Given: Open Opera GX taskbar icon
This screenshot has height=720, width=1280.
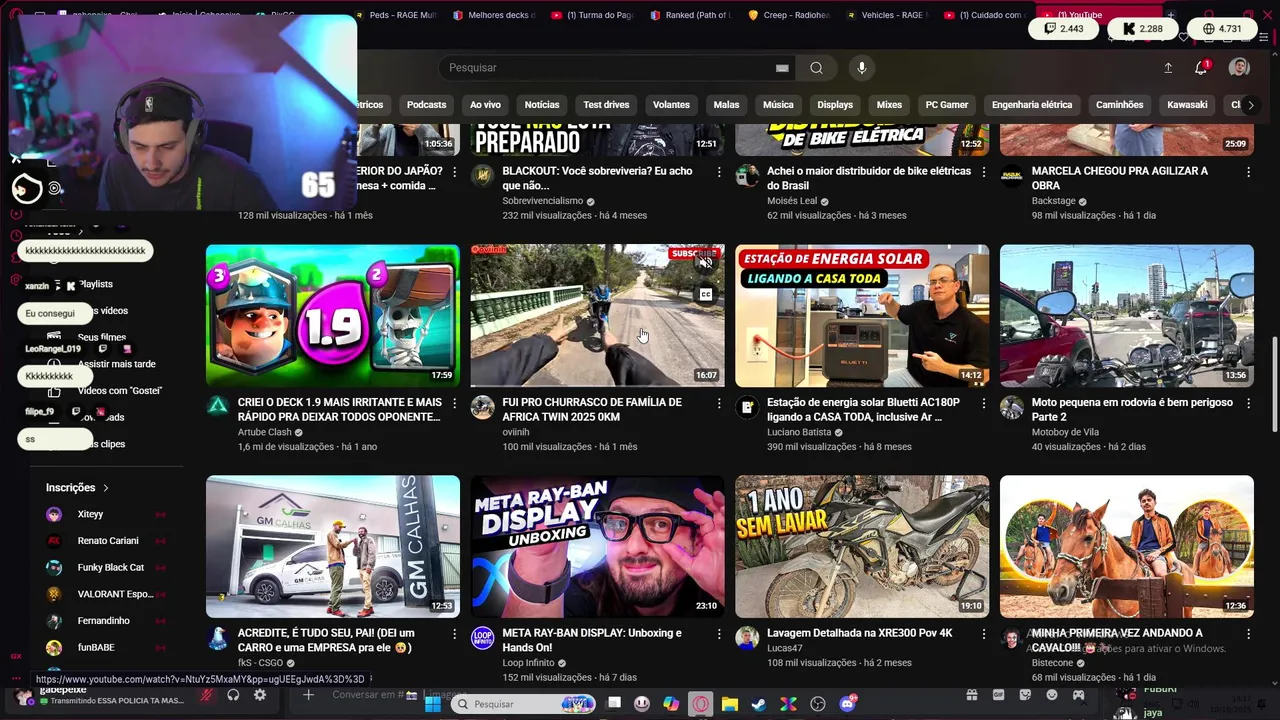Looking at the screenshot, I should tap(700, 704).
